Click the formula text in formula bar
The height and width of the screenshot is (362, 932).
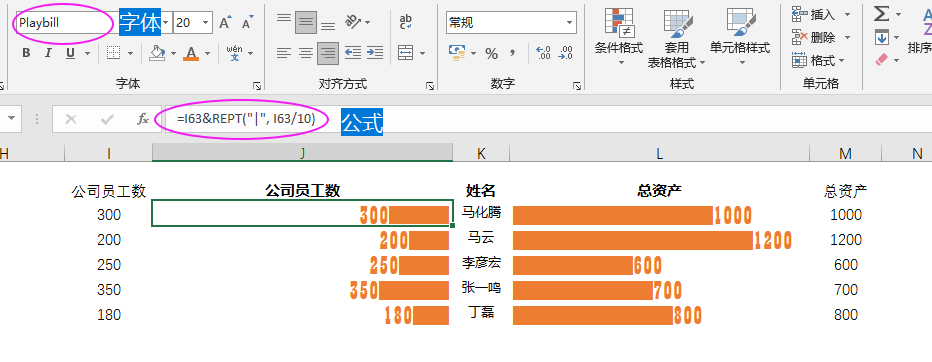point(246,119)
